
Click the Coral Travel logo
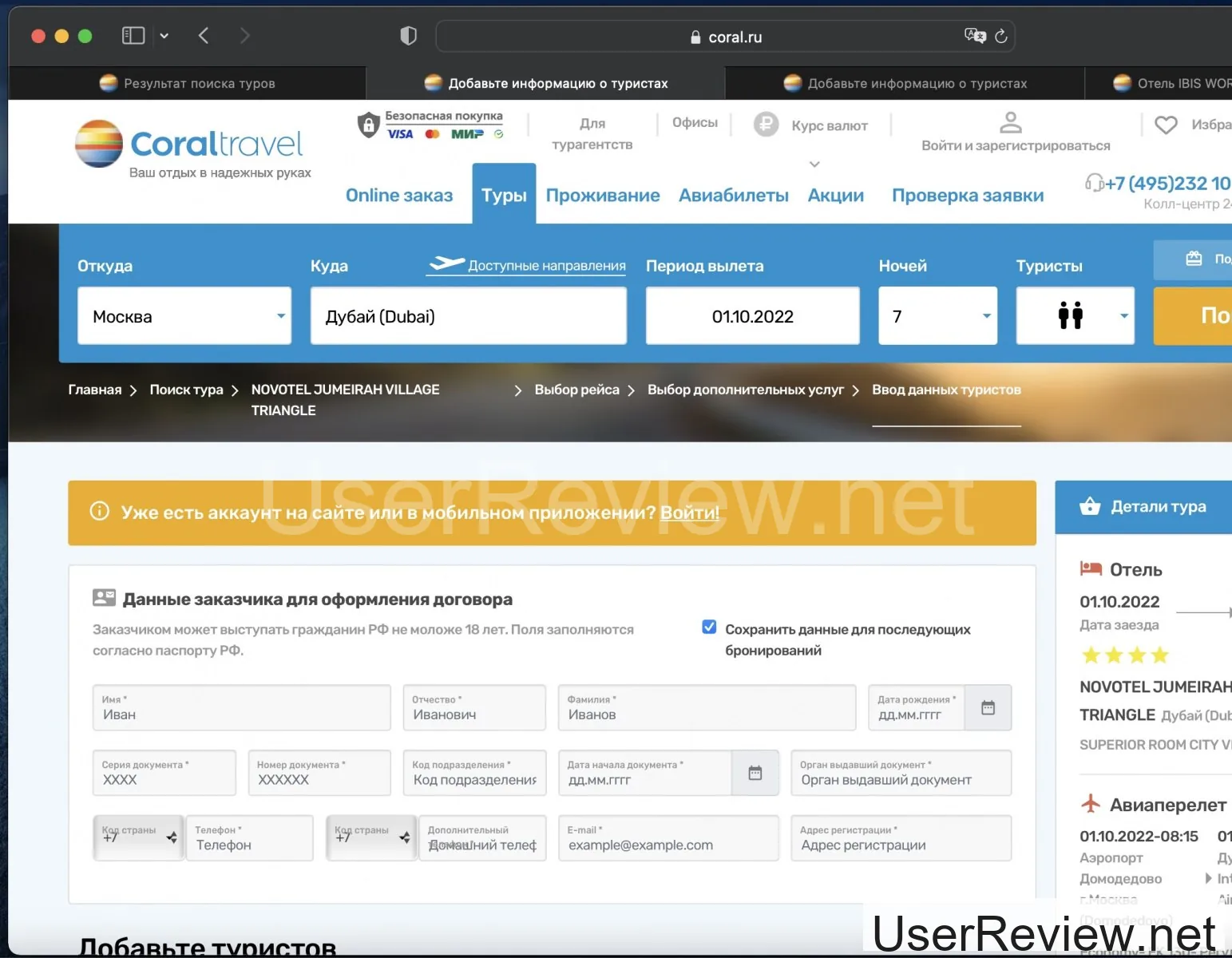tap(189, 145)
